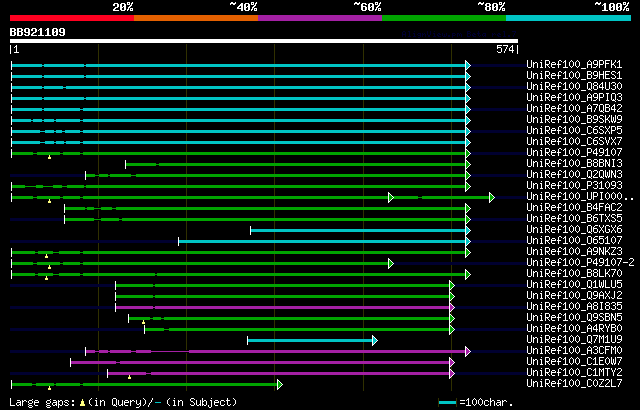Click the yellow gap marker in P49107-2 row

49,267
